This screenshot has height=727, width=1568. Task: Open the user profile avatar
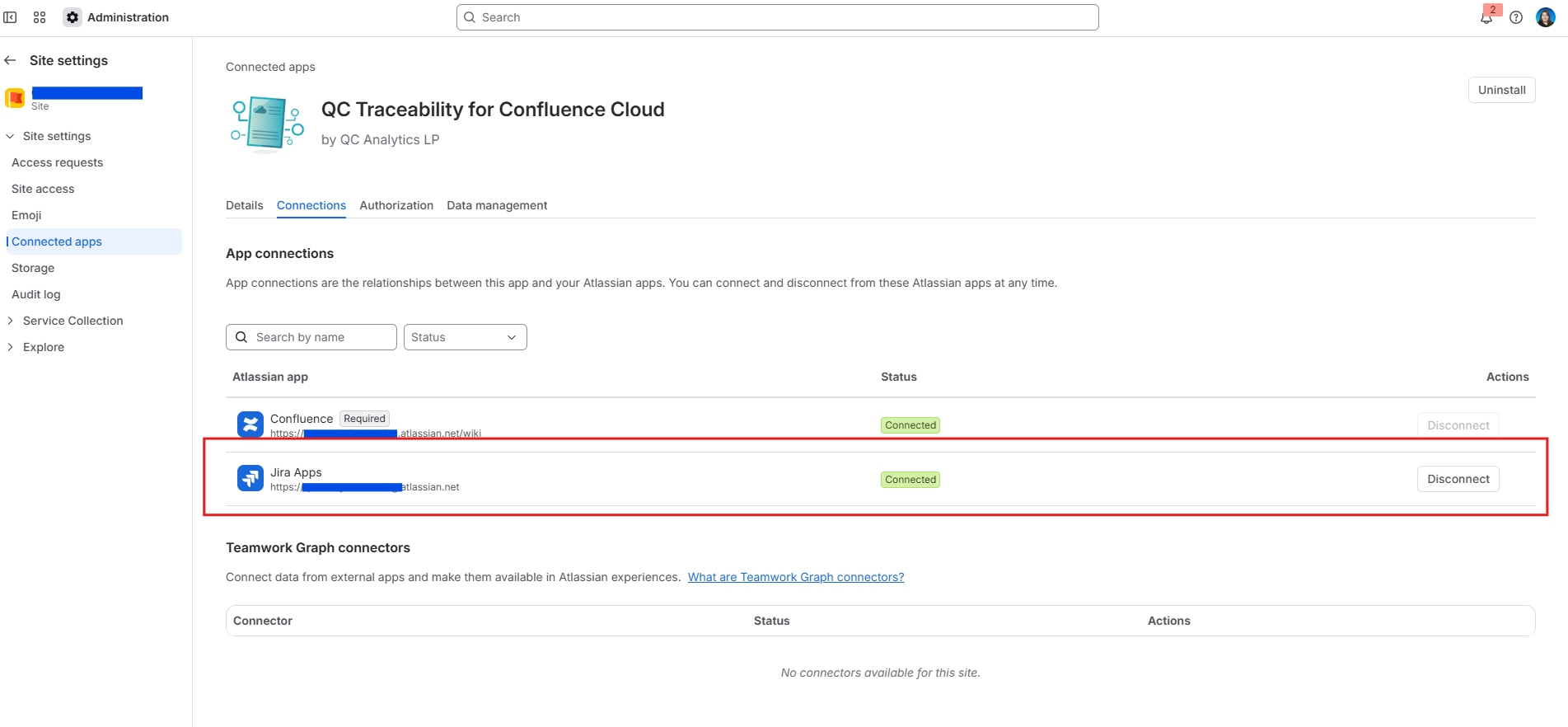pos(1546,17)
